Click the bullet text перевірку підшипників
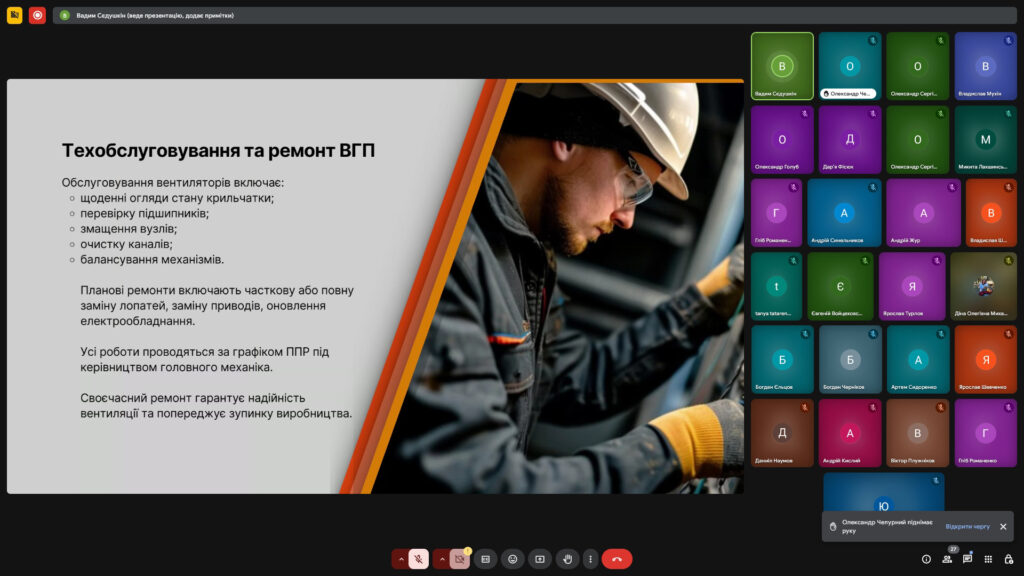The image size is (1024, 576). coord(144,214)
